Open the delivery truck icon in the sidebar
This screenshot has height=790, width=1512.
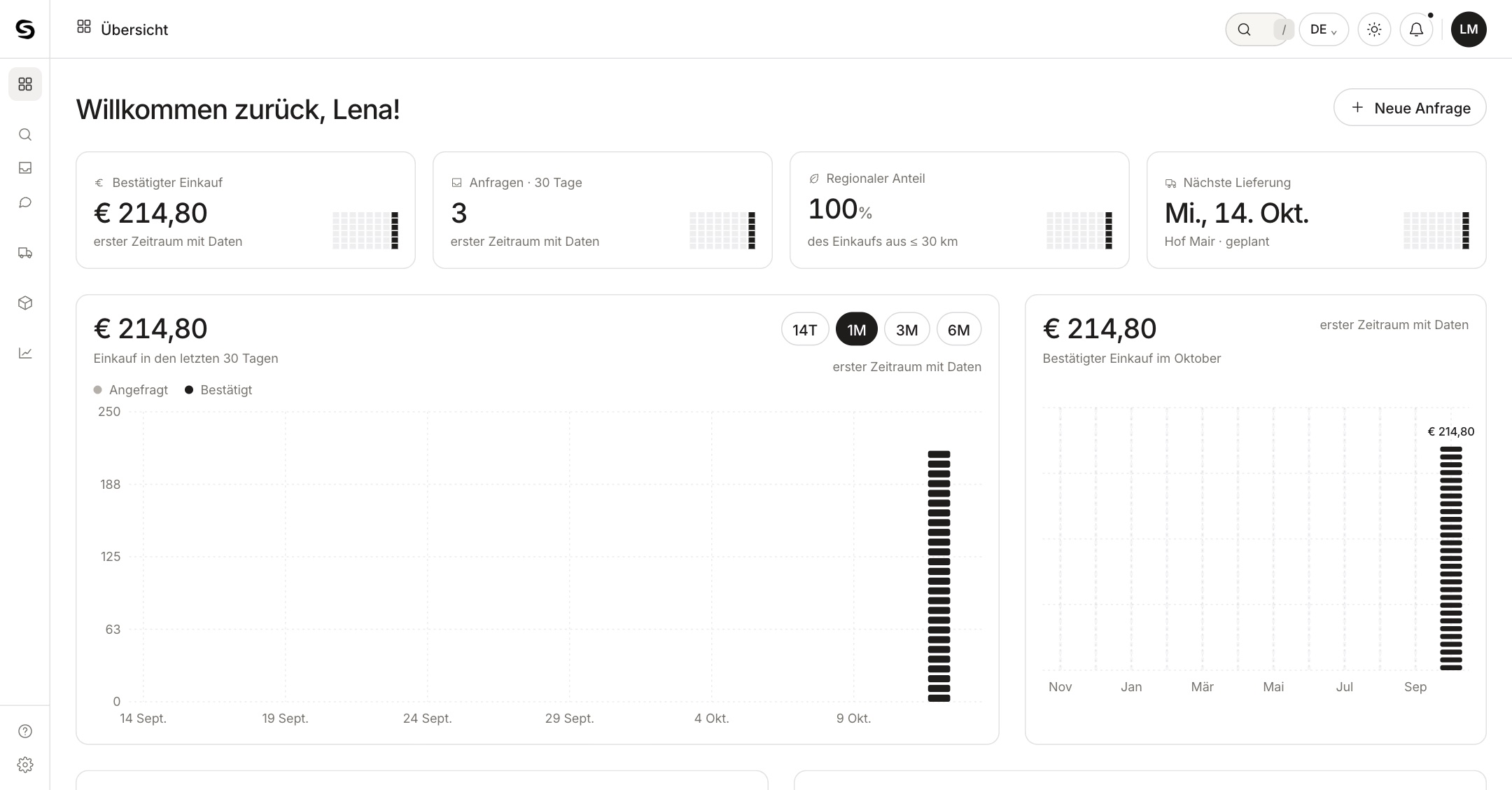point(25,253)
